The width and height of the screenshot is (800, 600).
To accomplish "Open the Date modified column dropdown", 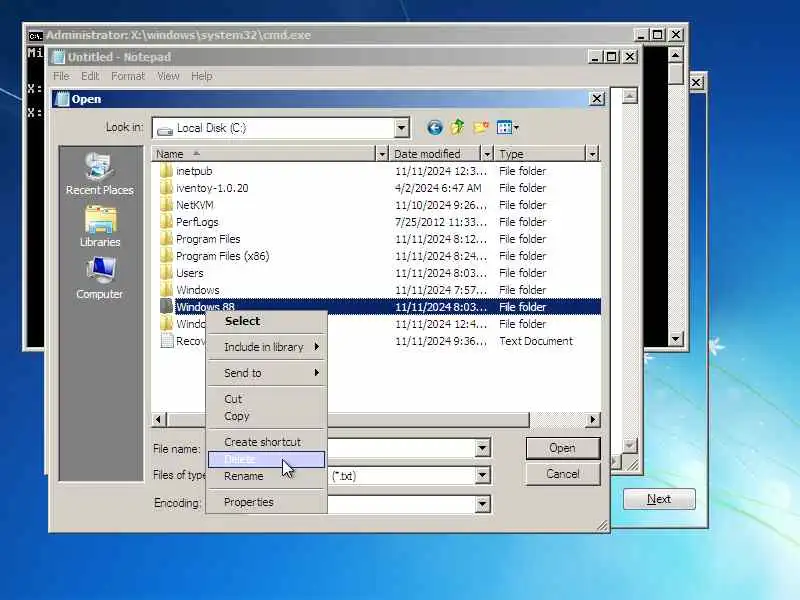I will pyautogui.click(x=487, y=154).
